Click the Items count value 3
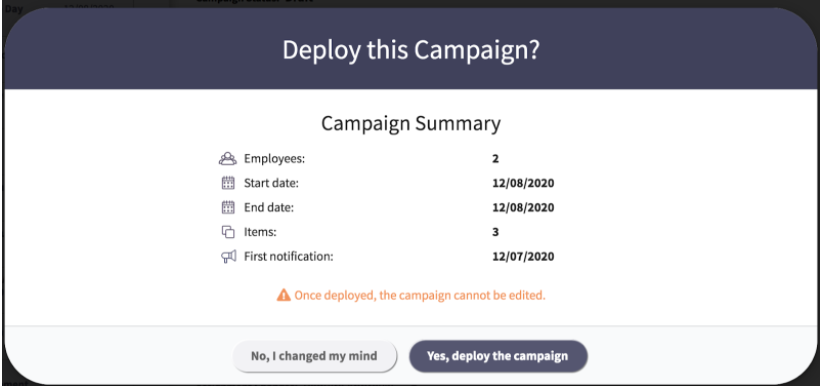The width and height of the screenshot is (820, 386). pyautogui.click(x=495, y=232)
